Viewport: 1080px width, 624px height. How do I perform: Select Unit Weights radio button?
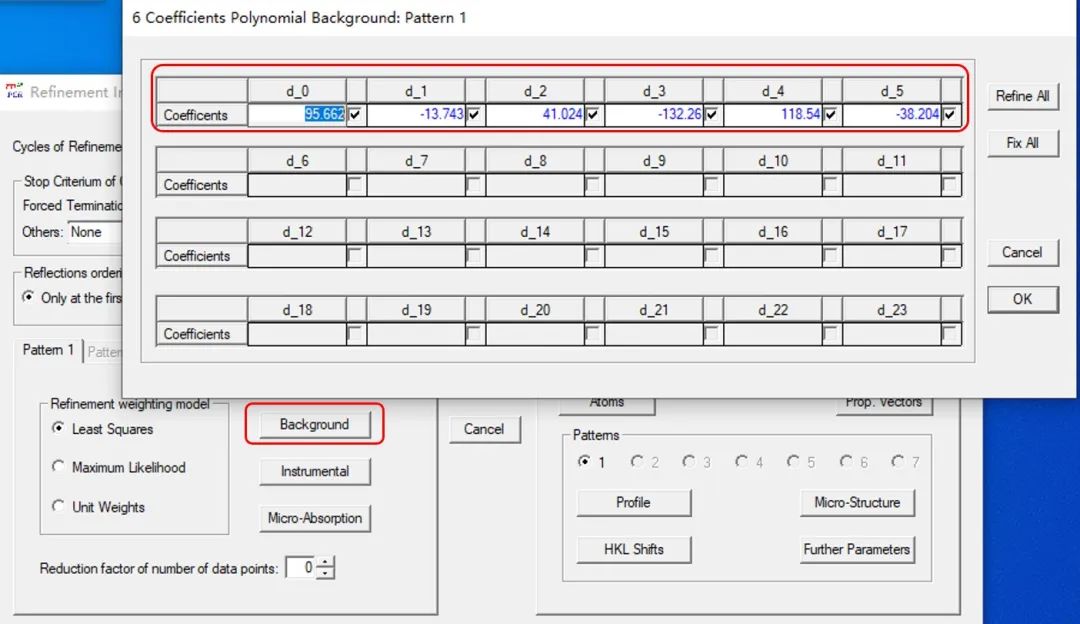(x=59, y=507)
